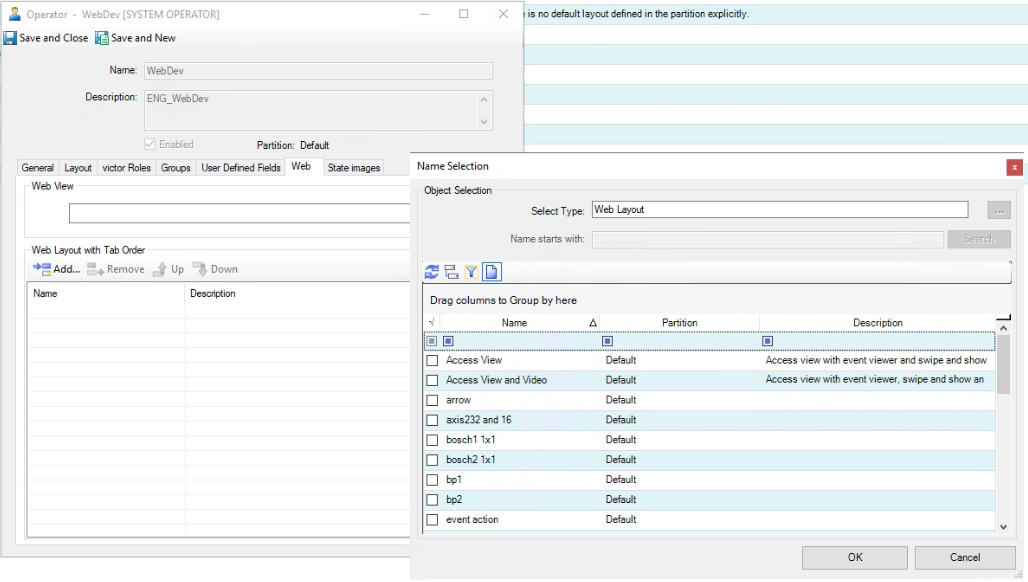
Task: Open the Select Type browse ellipsis button
Action: pyautogui.click(x=998, y=210)
